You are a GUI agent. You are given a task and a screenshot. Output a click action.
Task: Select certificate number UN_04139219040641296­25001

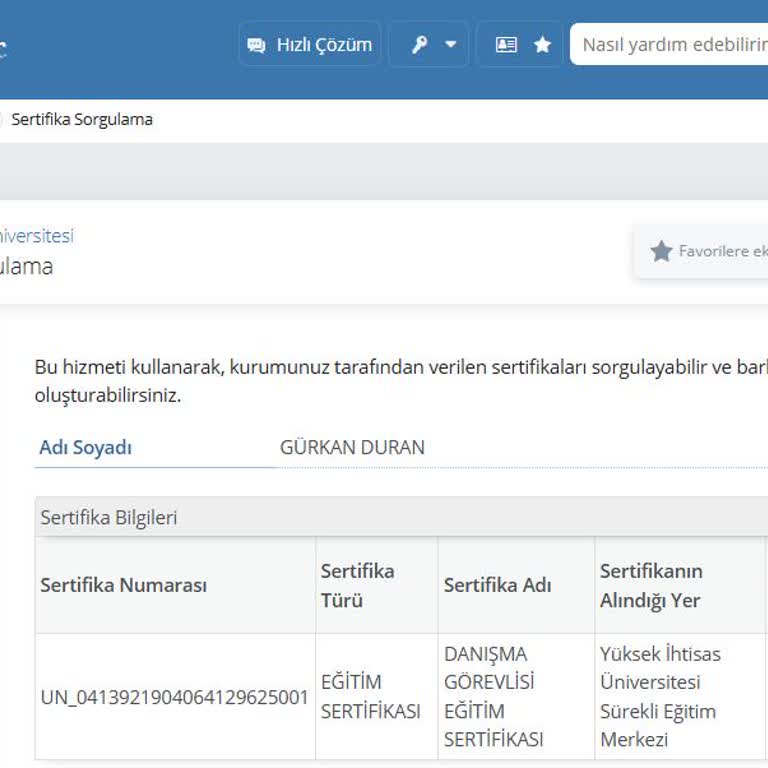174,697
